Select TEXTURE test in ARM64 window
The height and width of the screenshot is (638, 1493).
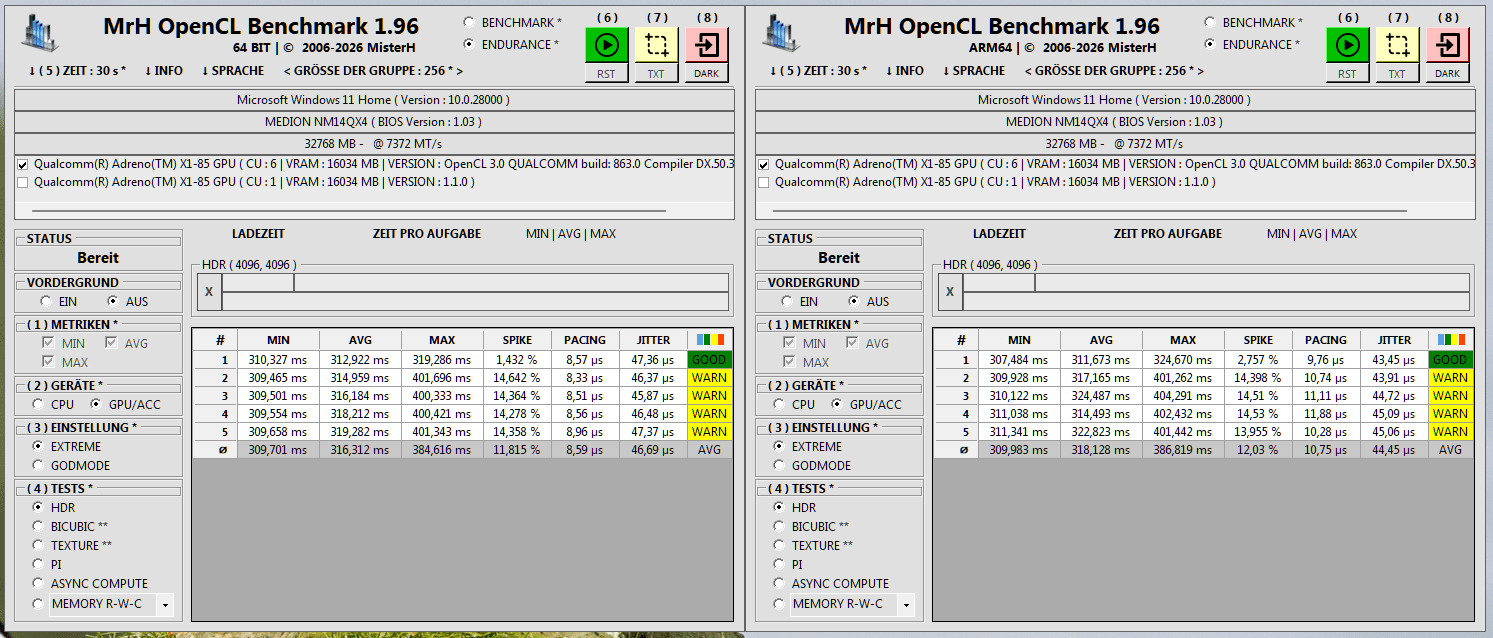coord(779,545)
